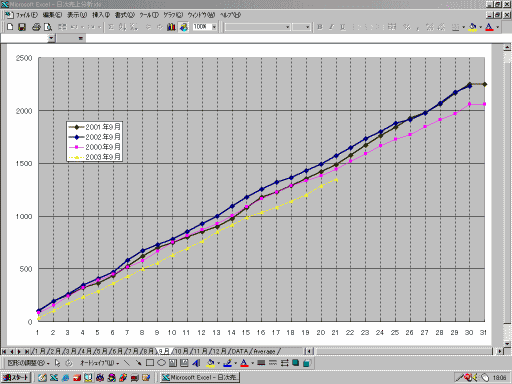Open the Name Box dropdown
Screen dimensions: 512x384
[x=51, y=38]
